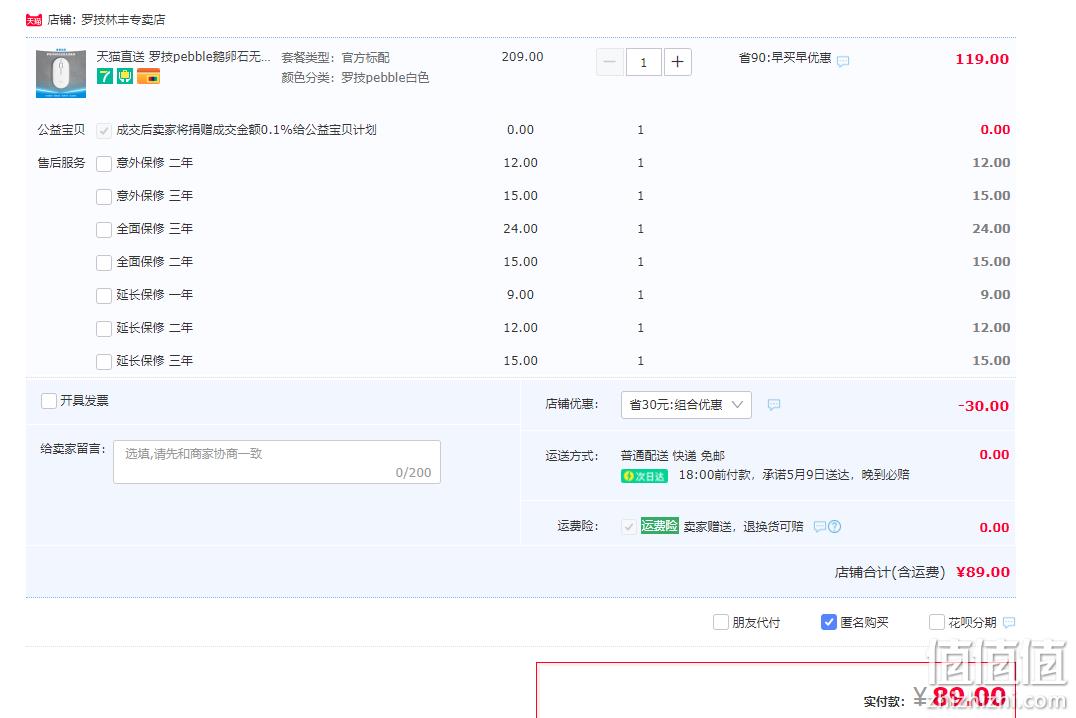The width and height of the screenshot is (1076, 718).
Task: Click the 给卖家留言 label
Action: [73, 449]
